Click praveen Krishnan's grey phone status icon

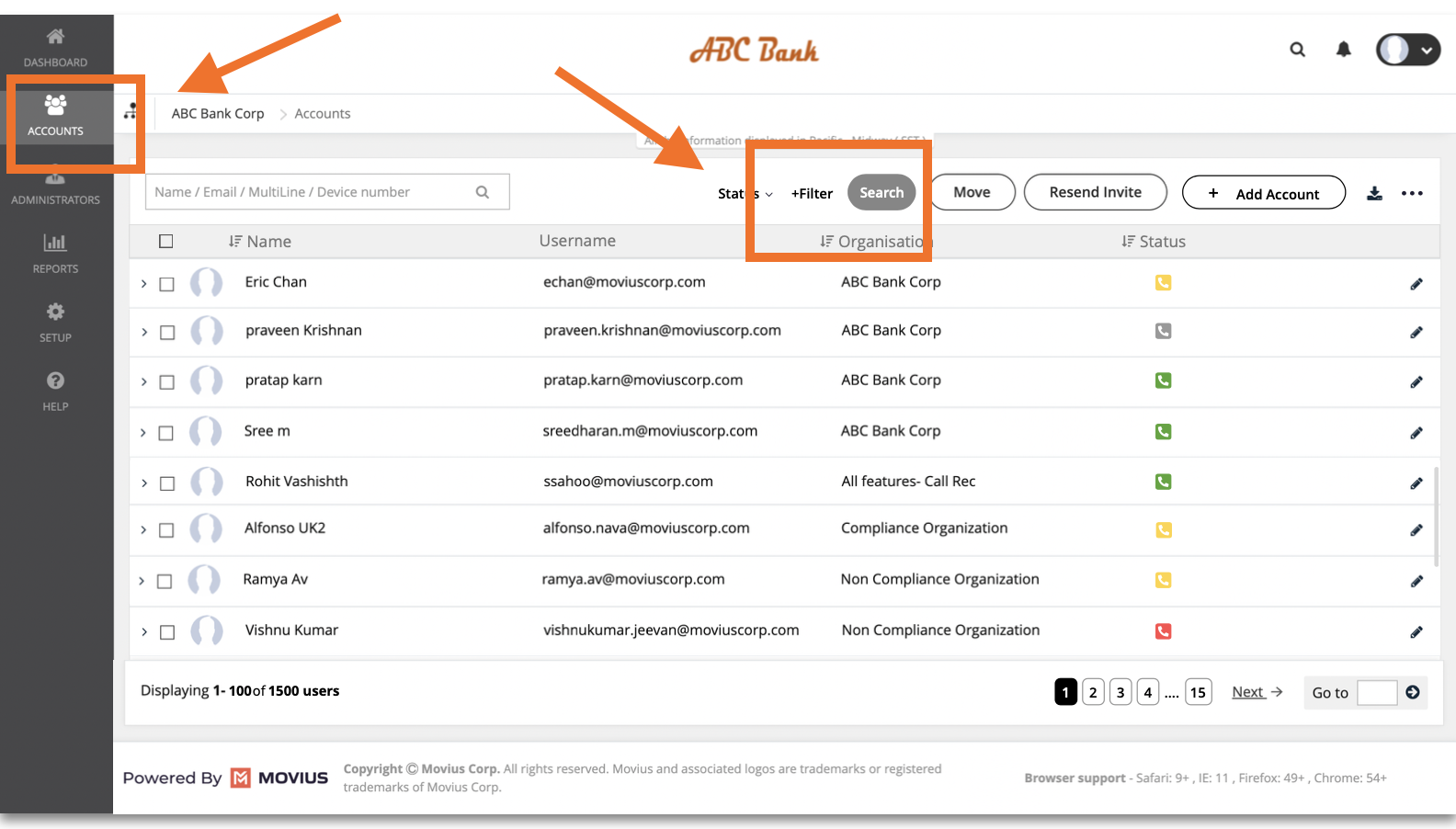(x=1163, y=331)
